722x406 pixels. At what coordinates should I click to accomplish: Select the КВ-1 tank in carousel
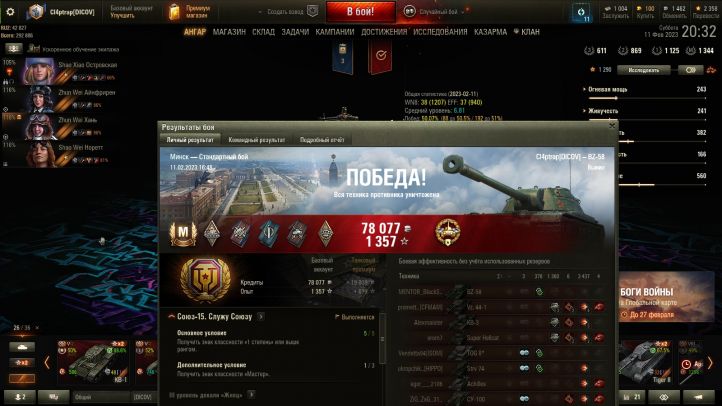pyautogui.click(x=94, y=363)
